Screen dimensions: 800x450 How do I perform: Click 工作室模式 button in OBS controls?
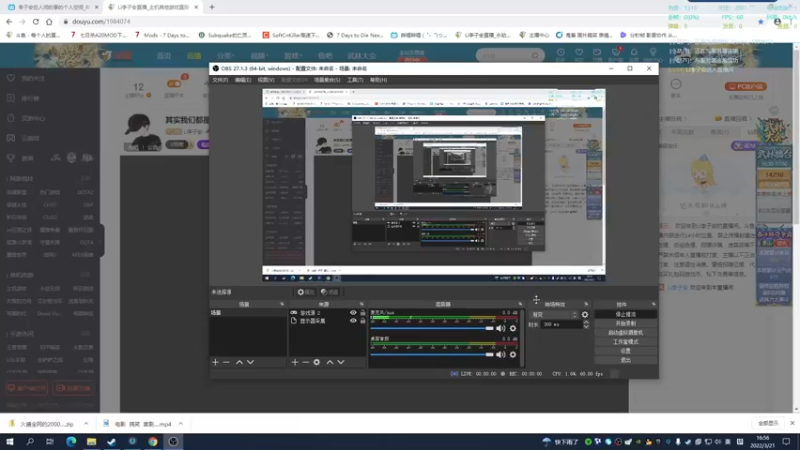(626, 342)
